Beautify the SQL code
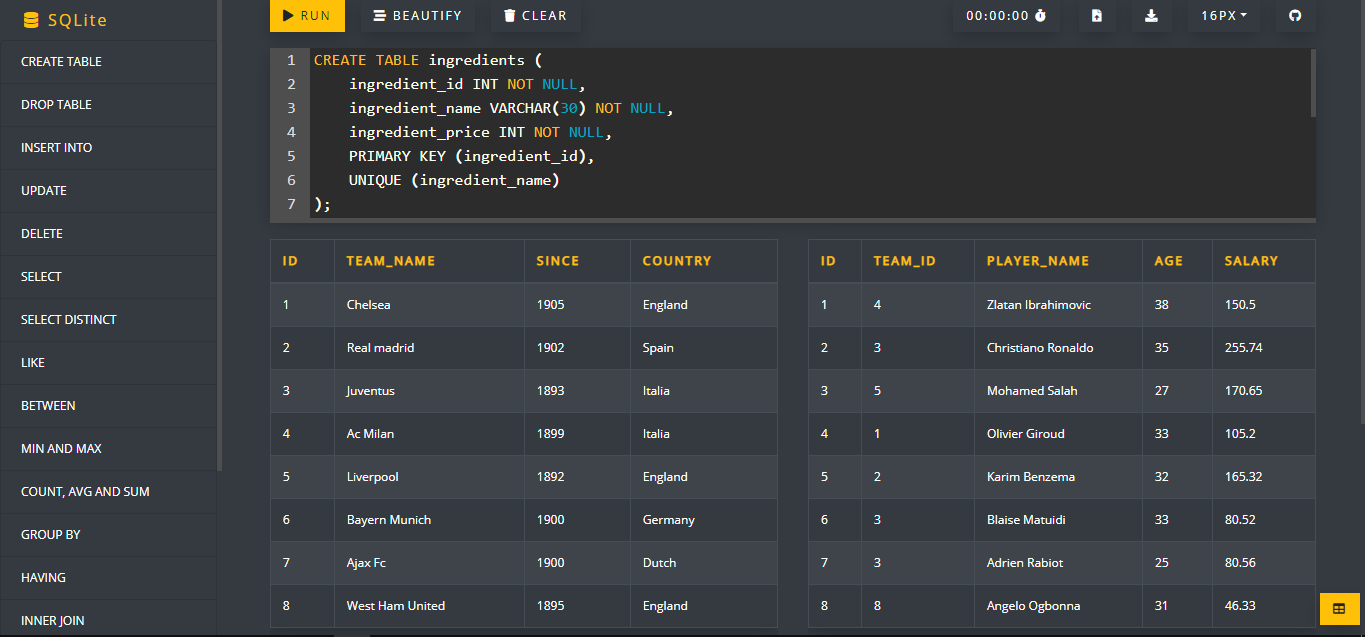Image resolution: width=1365 pixels, height=637 pixels. click(x=418, y=15)
